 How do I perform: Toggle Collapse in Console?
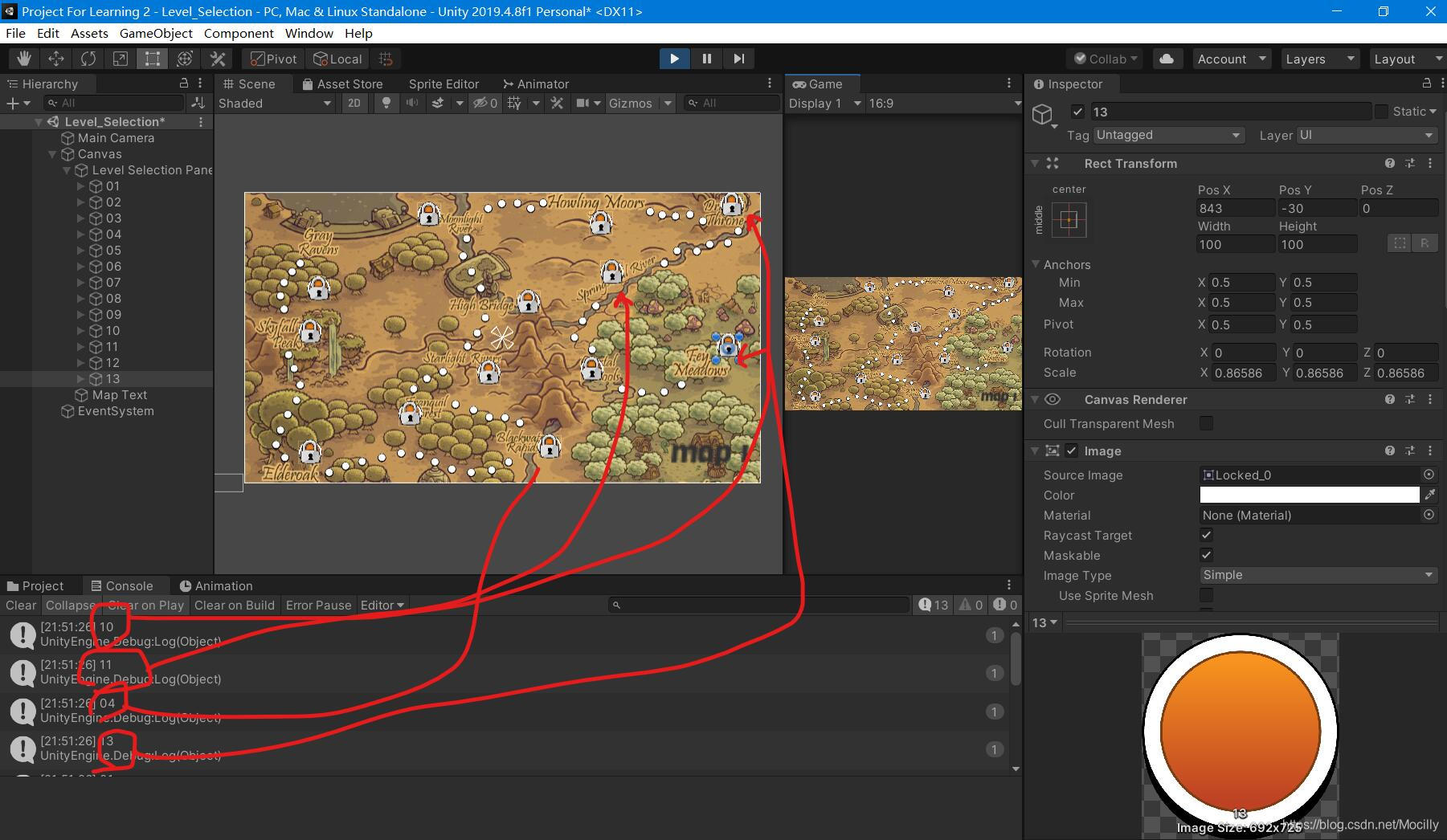(x=70, y=605)
